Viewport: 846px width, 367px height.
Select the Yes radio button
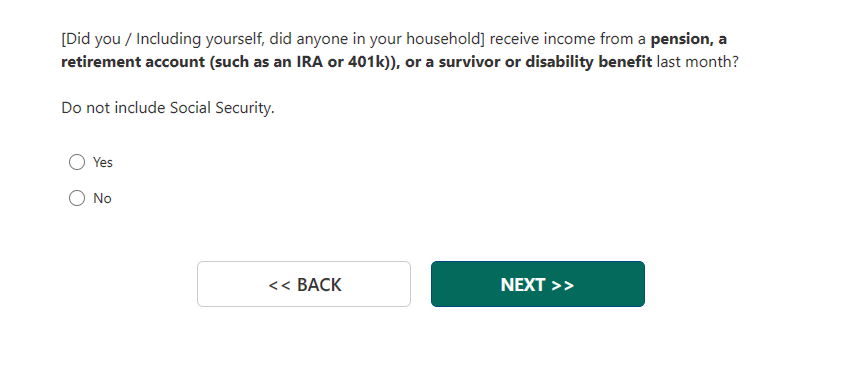tap(77, 162)
